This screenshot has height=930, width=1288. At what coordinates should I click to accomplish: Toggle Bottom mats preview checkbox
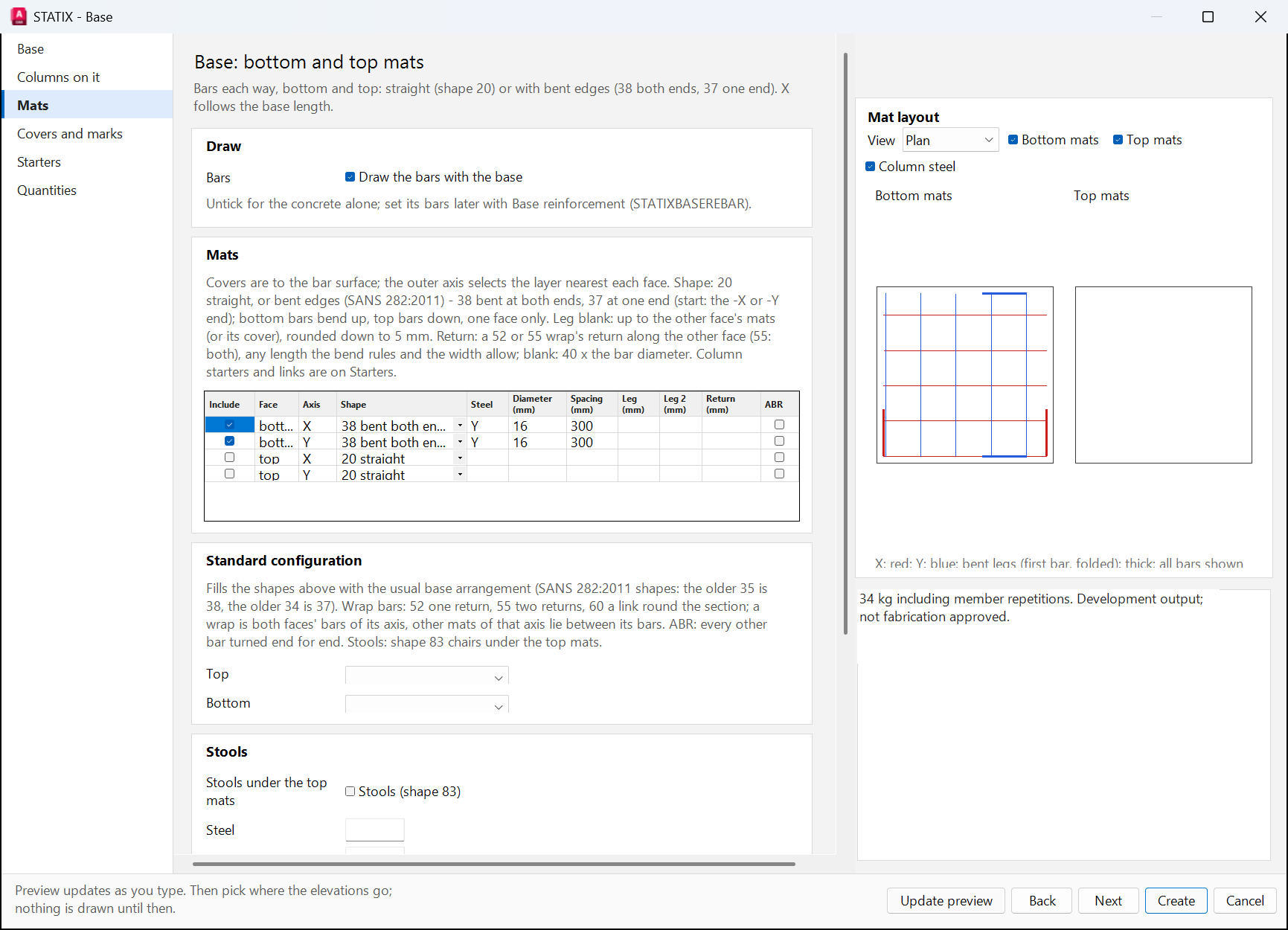(1013, 140)
